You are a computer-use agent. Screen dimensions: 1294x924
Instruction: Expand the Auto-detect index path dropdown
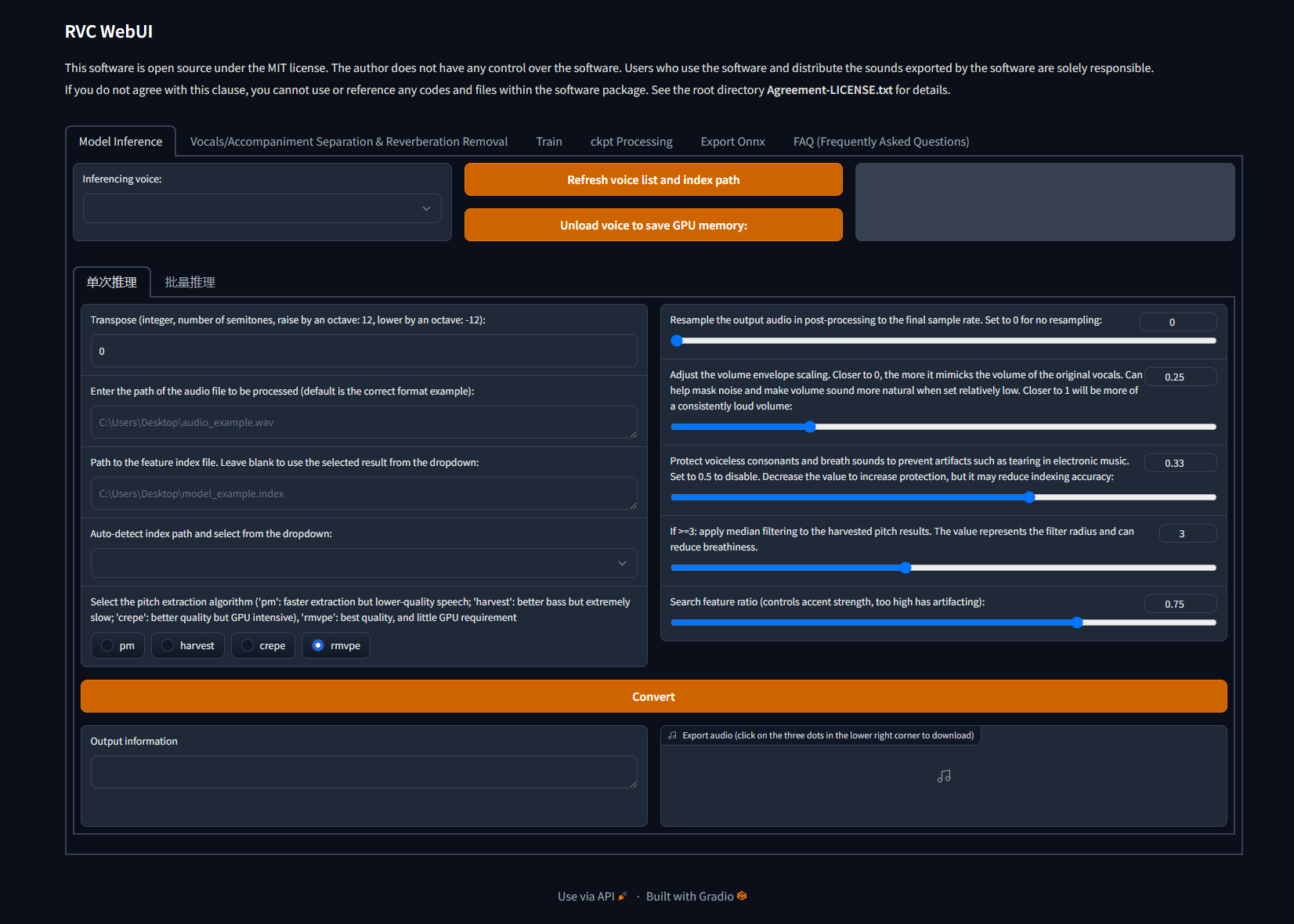(364, 563)
